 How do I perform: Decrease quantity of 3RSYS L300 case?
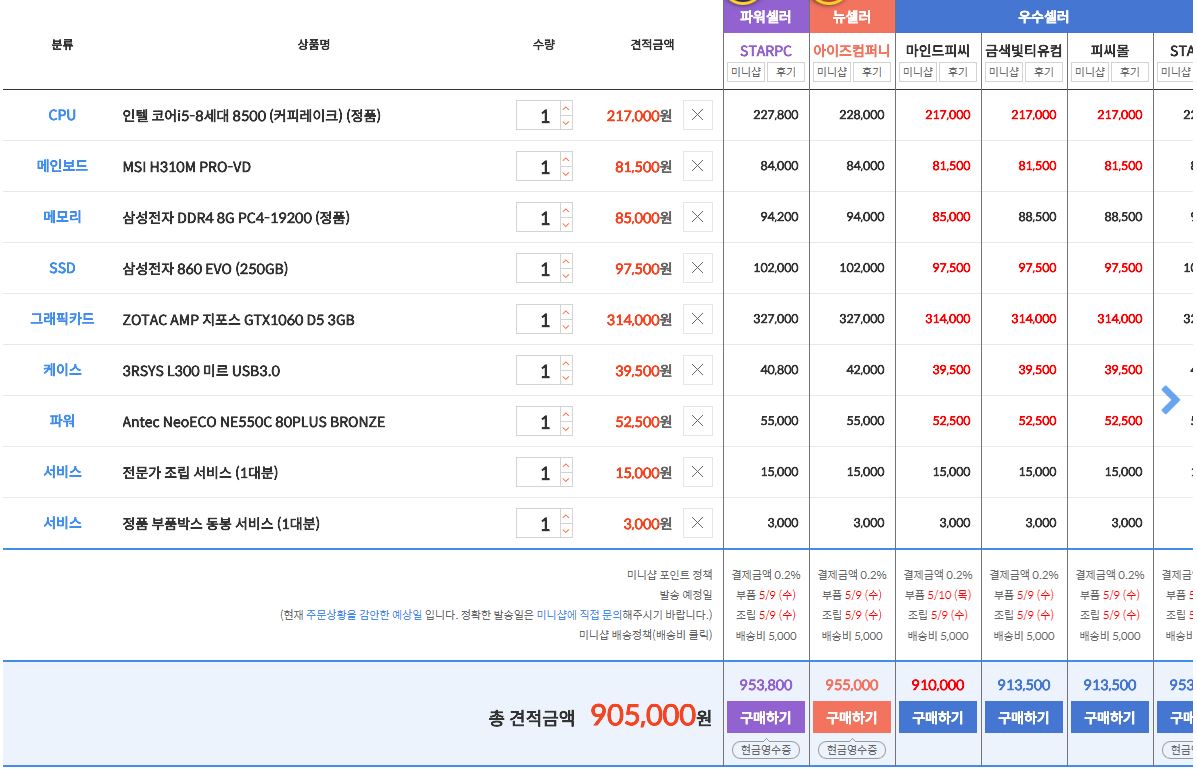pyautogui.click(x=566, y=377)
